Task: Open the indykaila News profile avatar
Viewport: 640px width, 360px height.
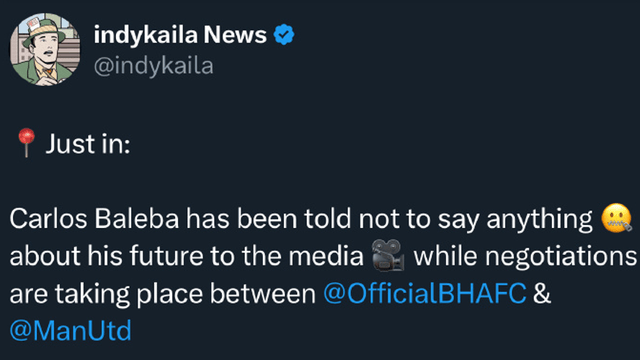Action: [45, 49]
